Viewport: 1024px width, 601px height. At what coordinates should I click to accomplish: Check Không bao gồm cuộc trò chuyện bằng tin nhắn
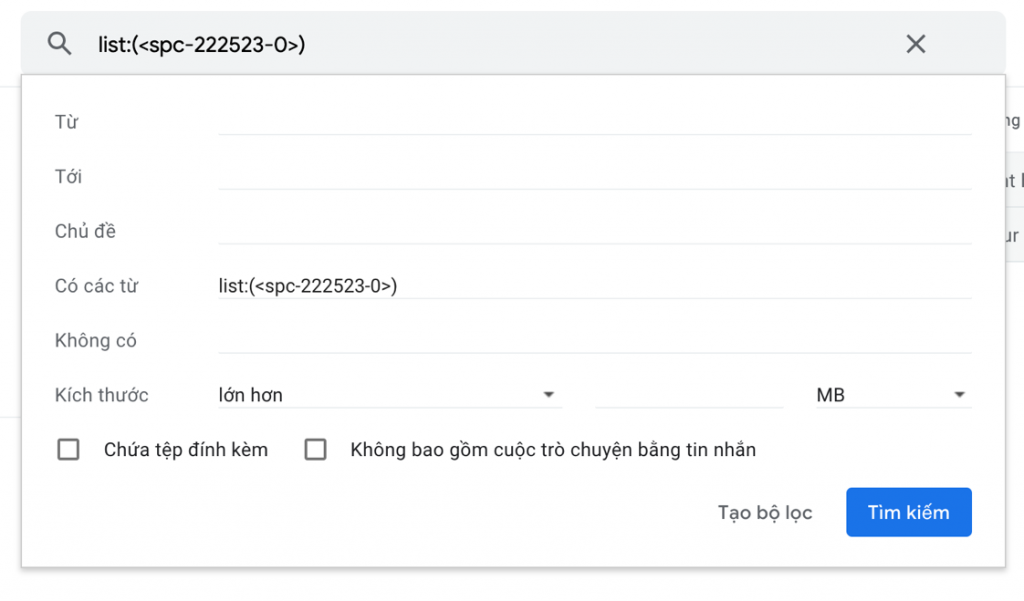pyautogui.click(x=315, y=449)
